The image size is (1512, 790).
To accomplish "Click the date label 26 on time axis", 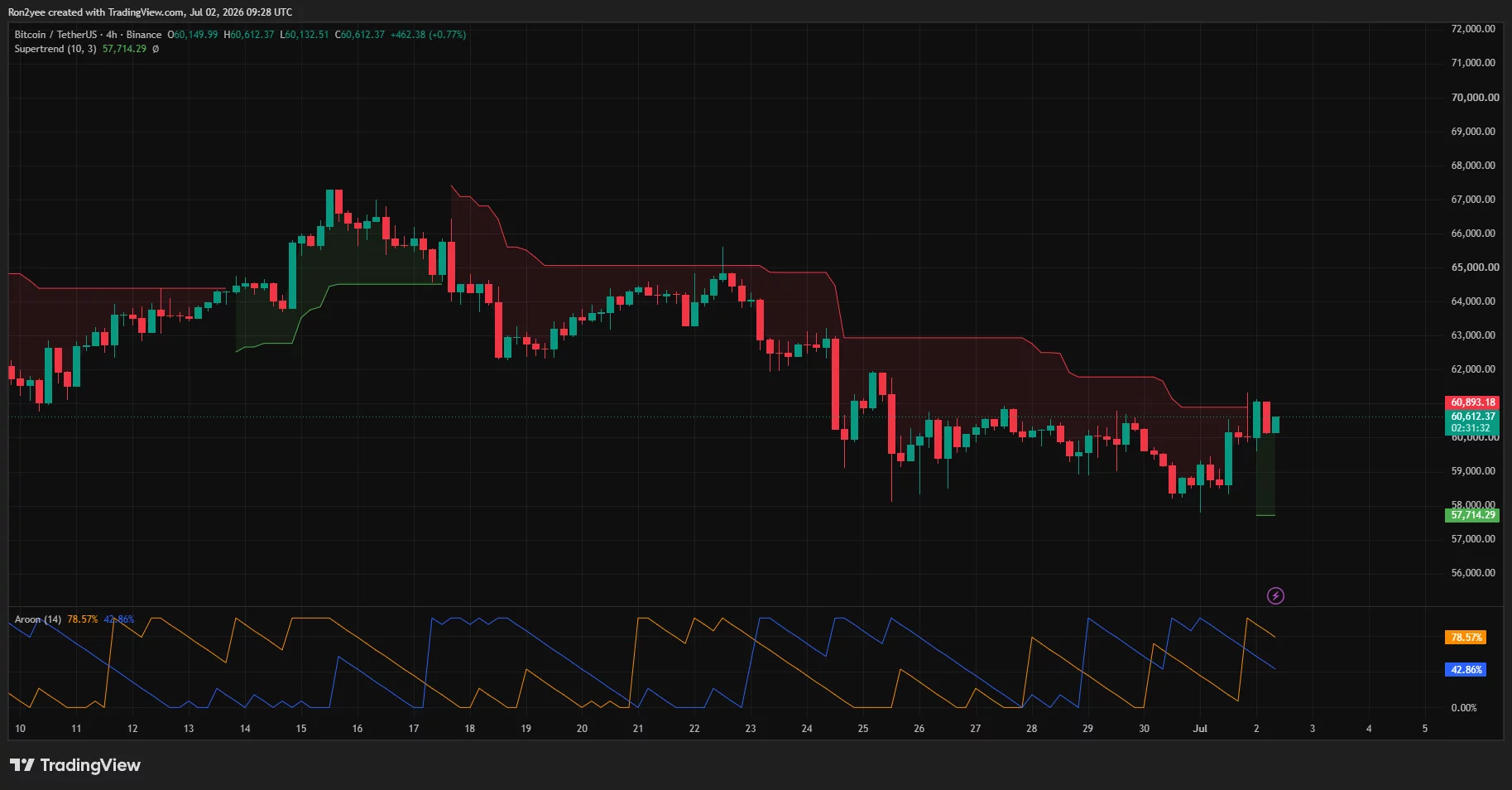I will click(x=919, y=729).
